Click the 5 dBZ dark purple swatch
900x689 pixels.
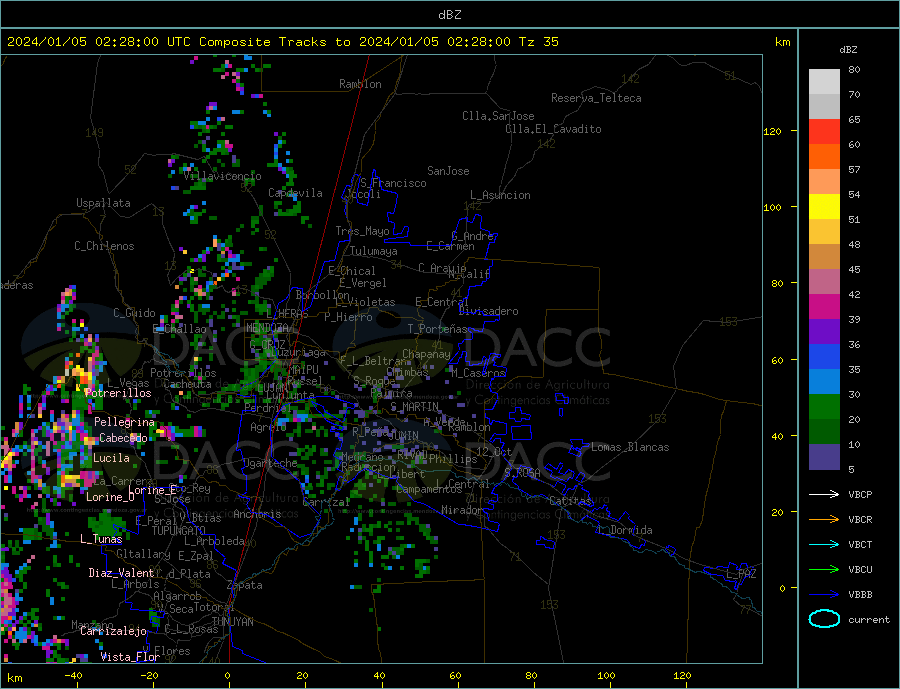(824, 456)
